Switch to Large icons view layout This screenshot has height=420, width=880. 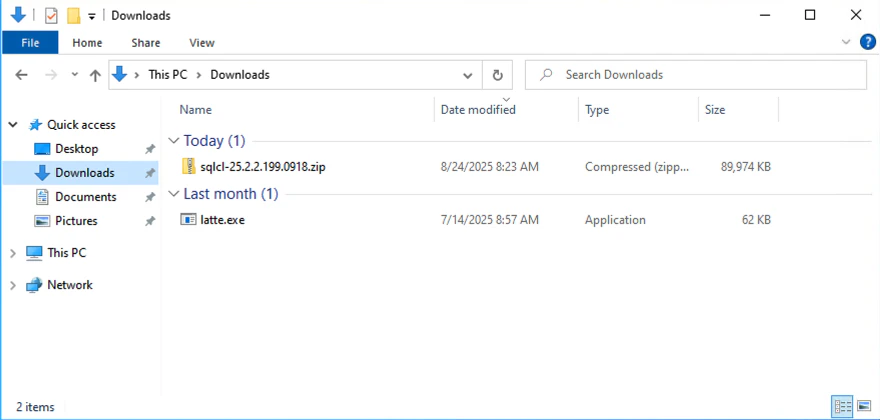tap(863, 406)
